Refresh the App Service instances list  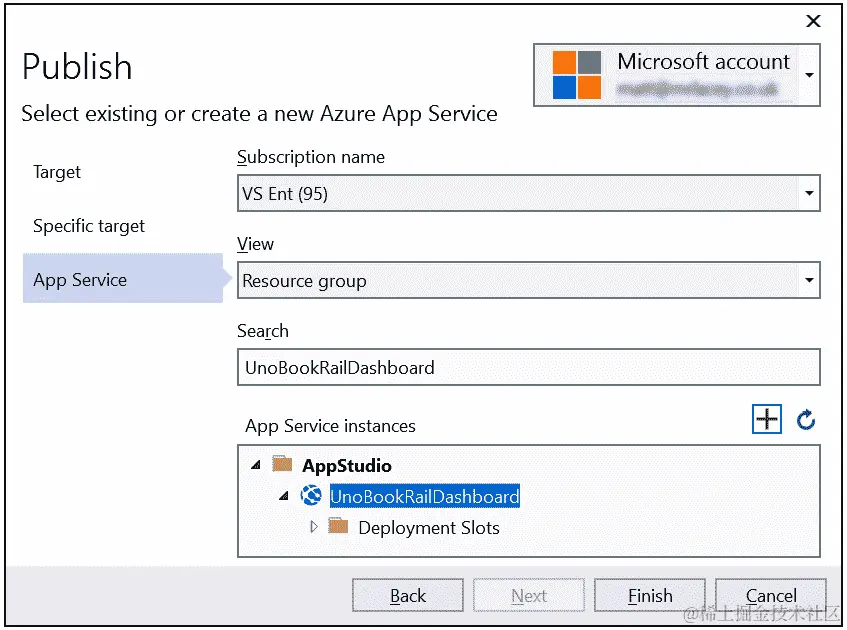pos(806,420)
